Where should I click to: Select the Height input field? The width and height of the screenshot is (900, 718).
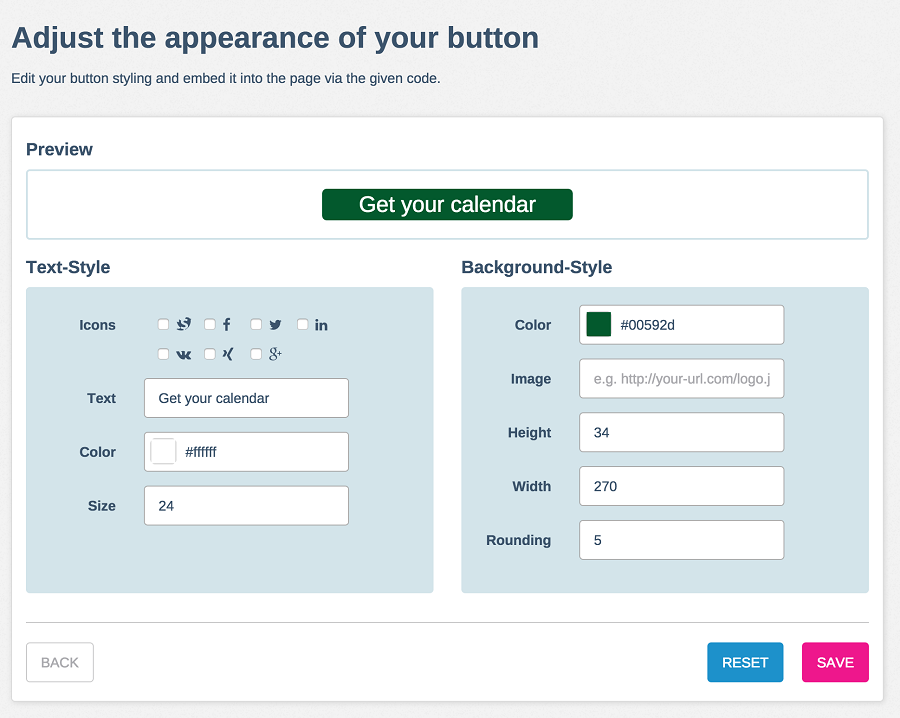[681, 433]
